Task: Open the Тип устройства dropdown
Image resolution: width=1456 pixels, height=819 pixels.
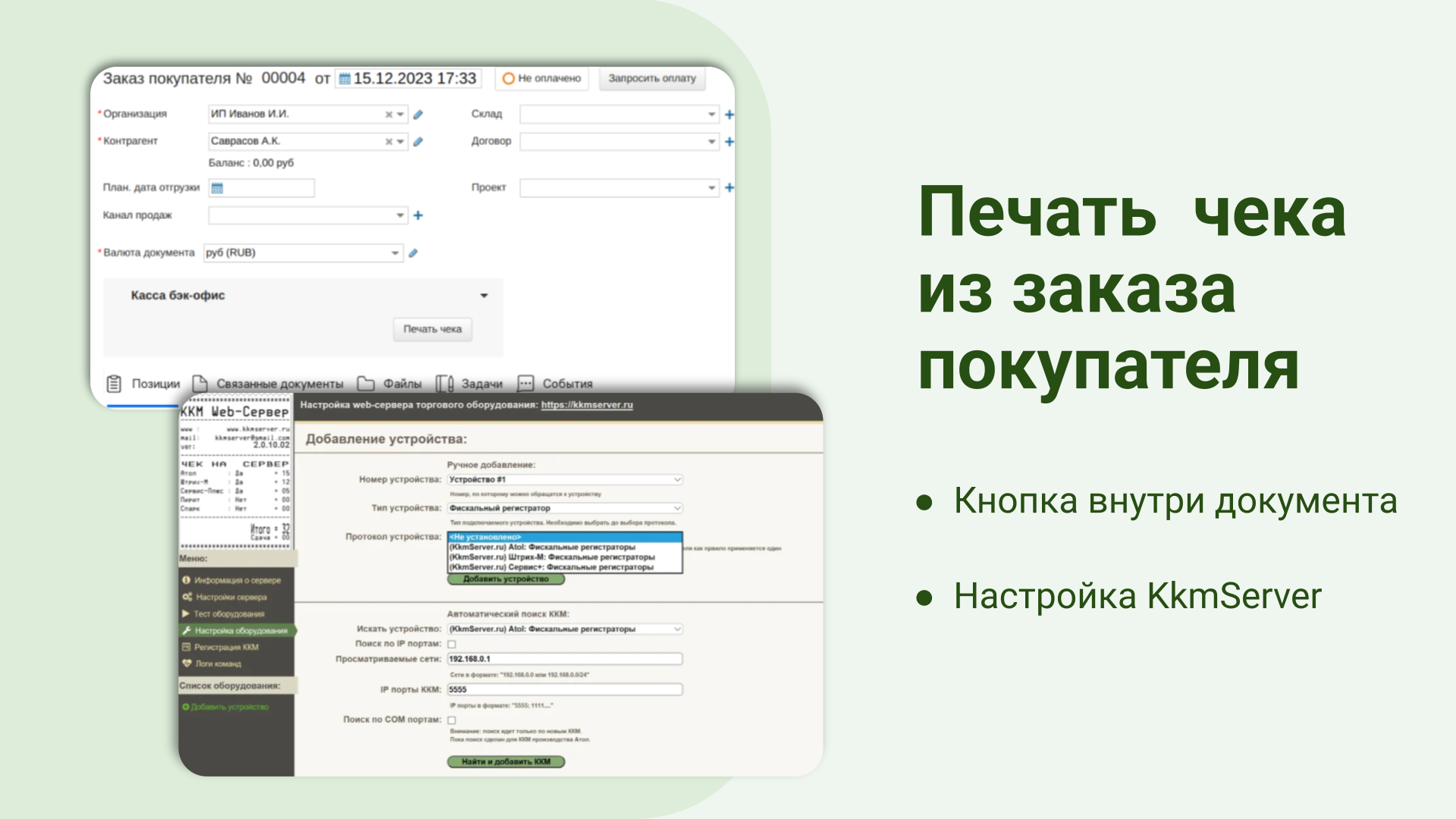Action: click(x=565, y=508)
